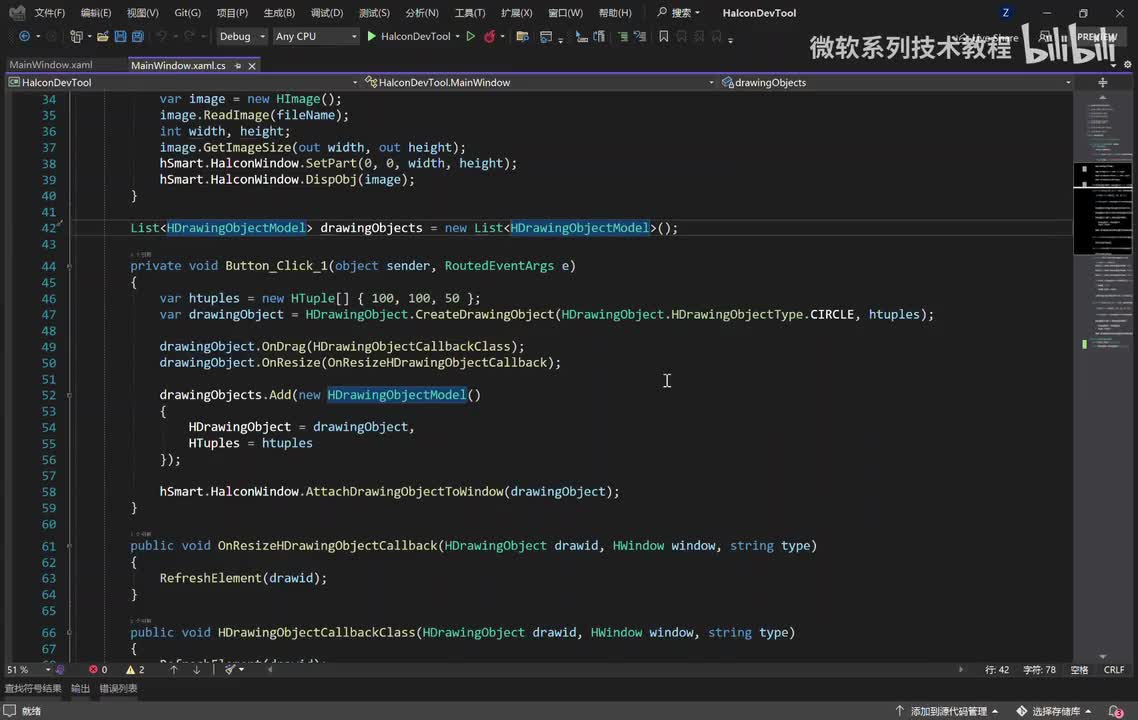Open file using the folder icon
Viewport: 1138px width, 720px height.
tap(102, 36)
